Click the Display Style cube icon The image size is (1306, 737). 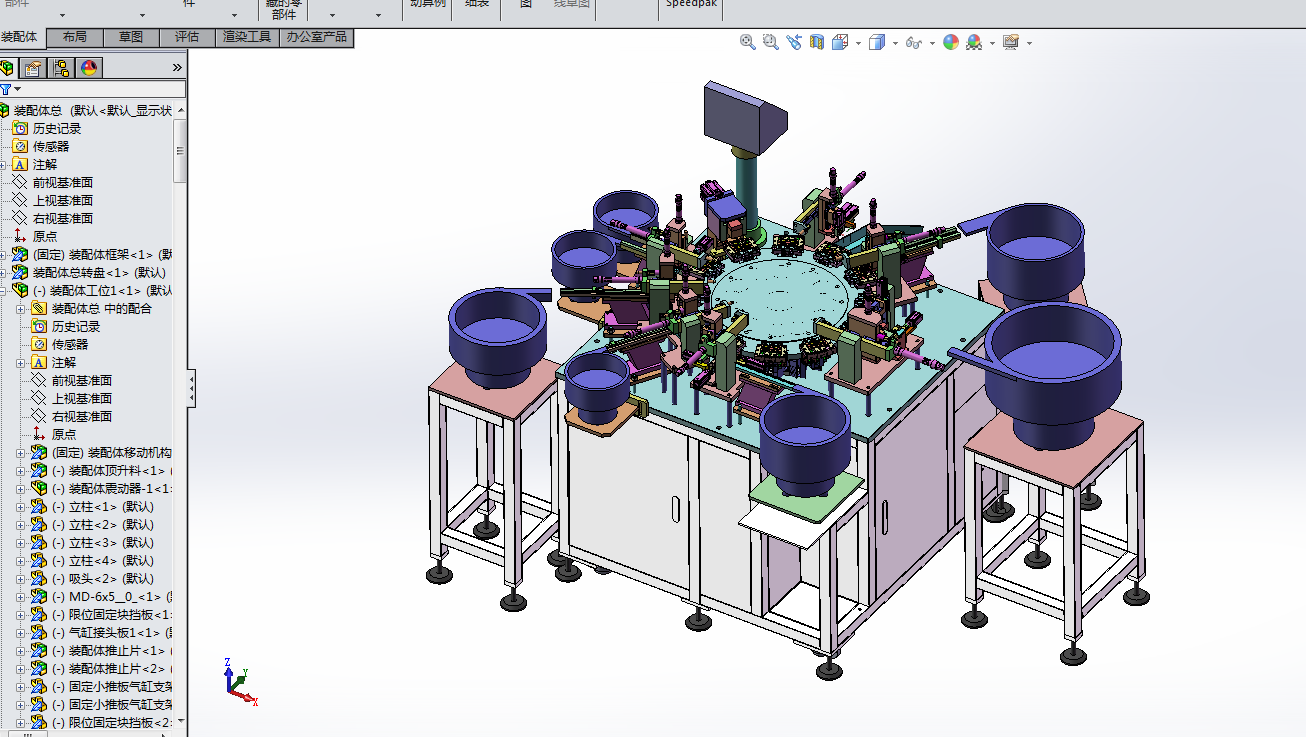877,42
